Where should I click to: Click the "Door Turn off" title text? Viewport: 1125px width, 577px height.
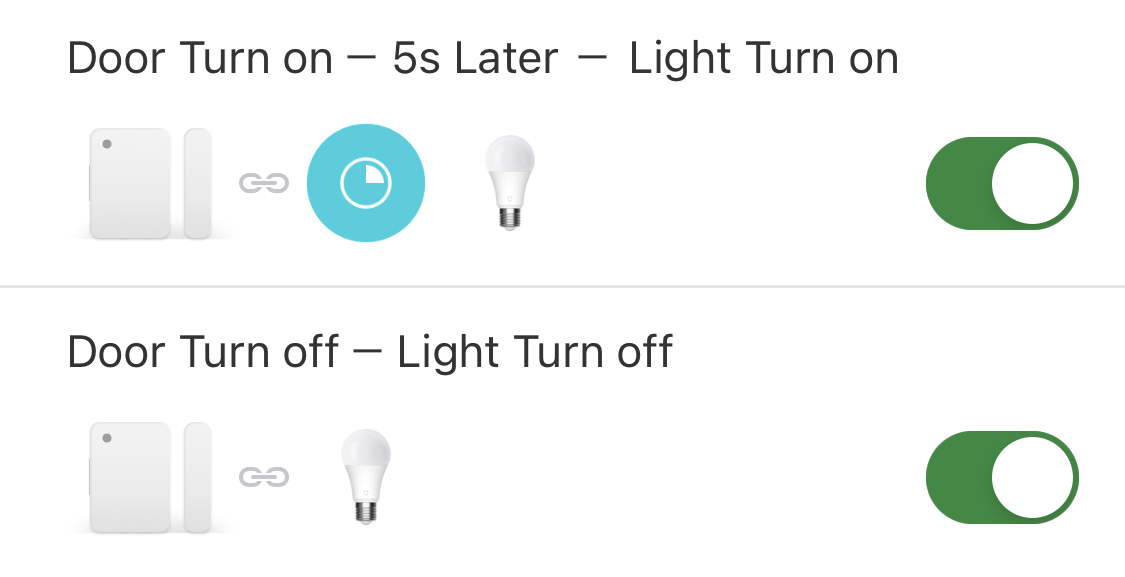coord(202,352)
